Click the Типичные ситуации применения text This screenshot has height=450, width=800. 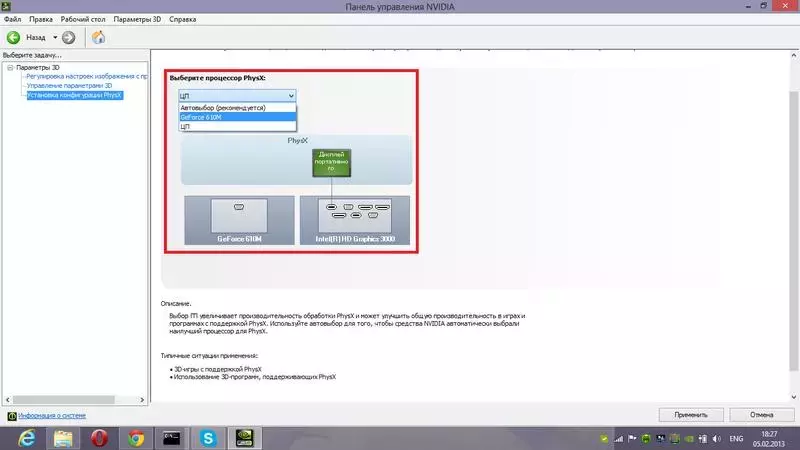coord(209,356)
